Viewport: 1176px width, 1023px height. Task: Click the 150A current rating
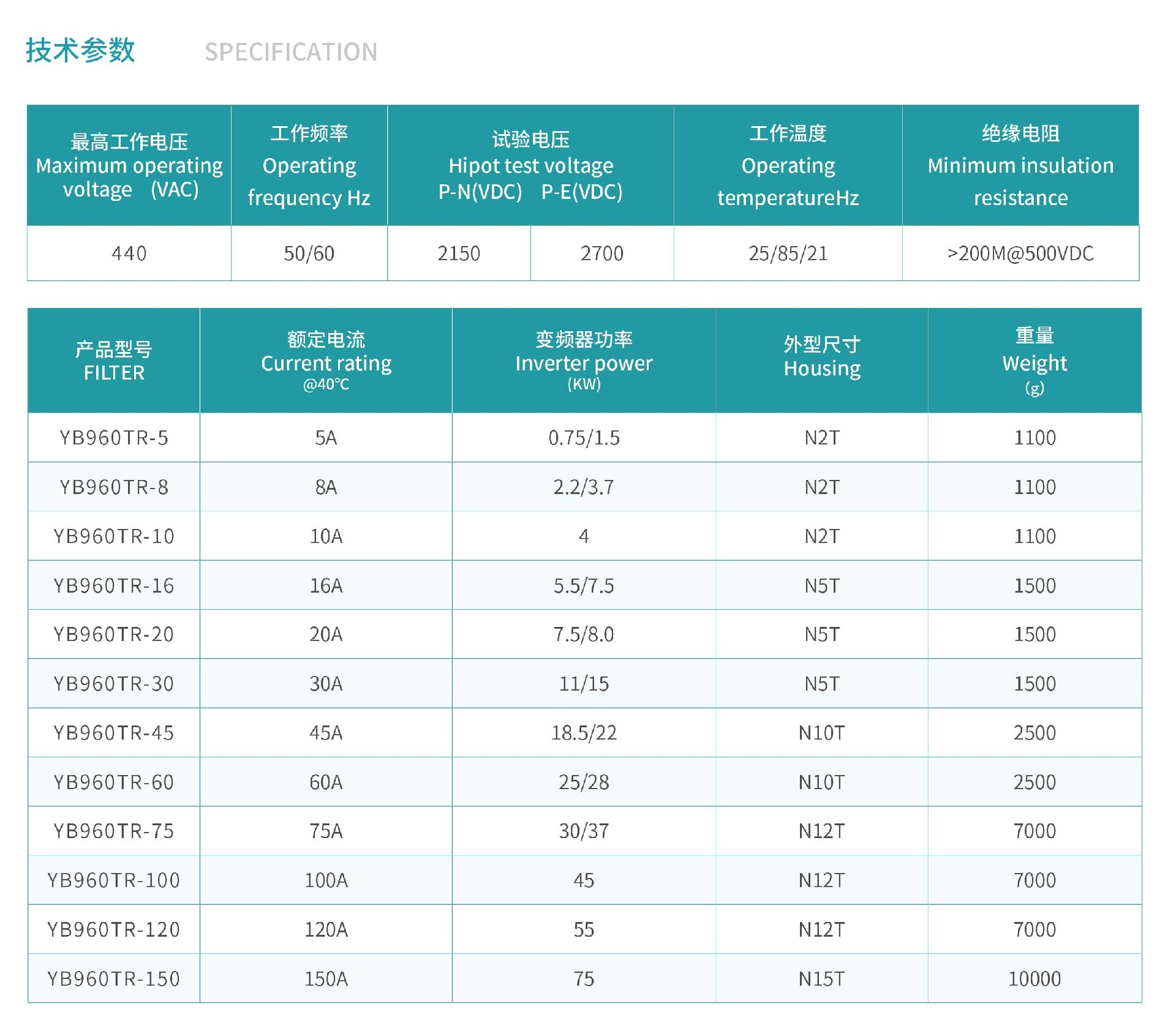(x=326, y=979)
